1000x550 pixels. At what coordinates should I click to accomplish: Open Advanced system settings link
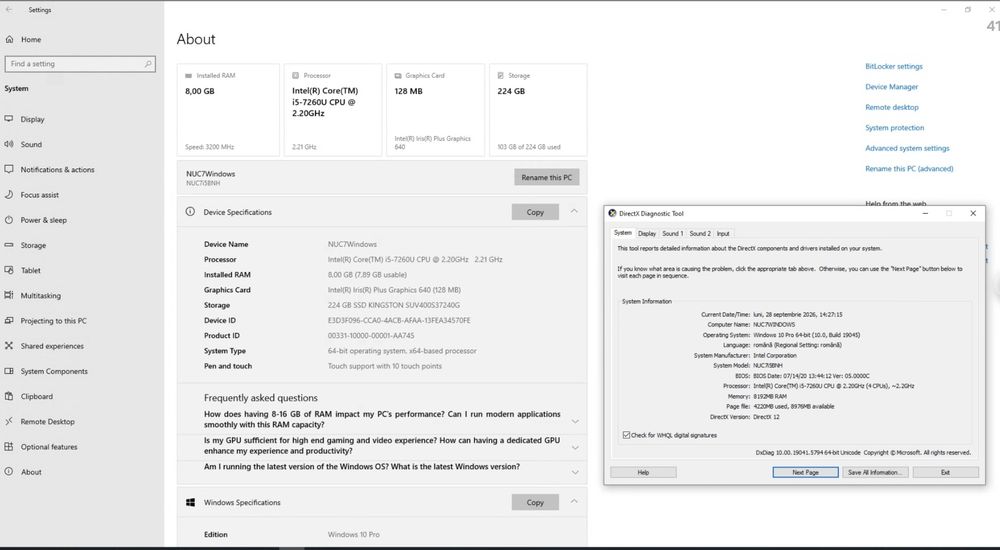(x=907, y=148)
